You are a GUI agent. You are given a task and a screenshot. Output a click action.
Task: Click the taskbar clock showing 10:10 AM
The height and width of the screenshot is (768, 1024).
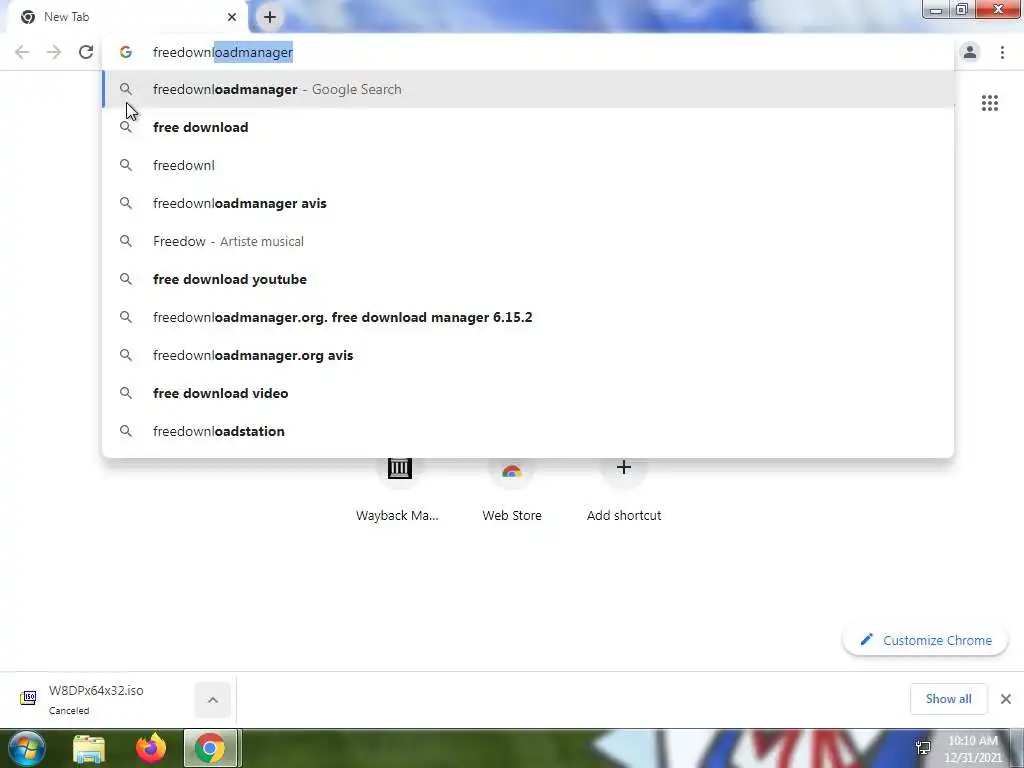[x=972, y=749]
